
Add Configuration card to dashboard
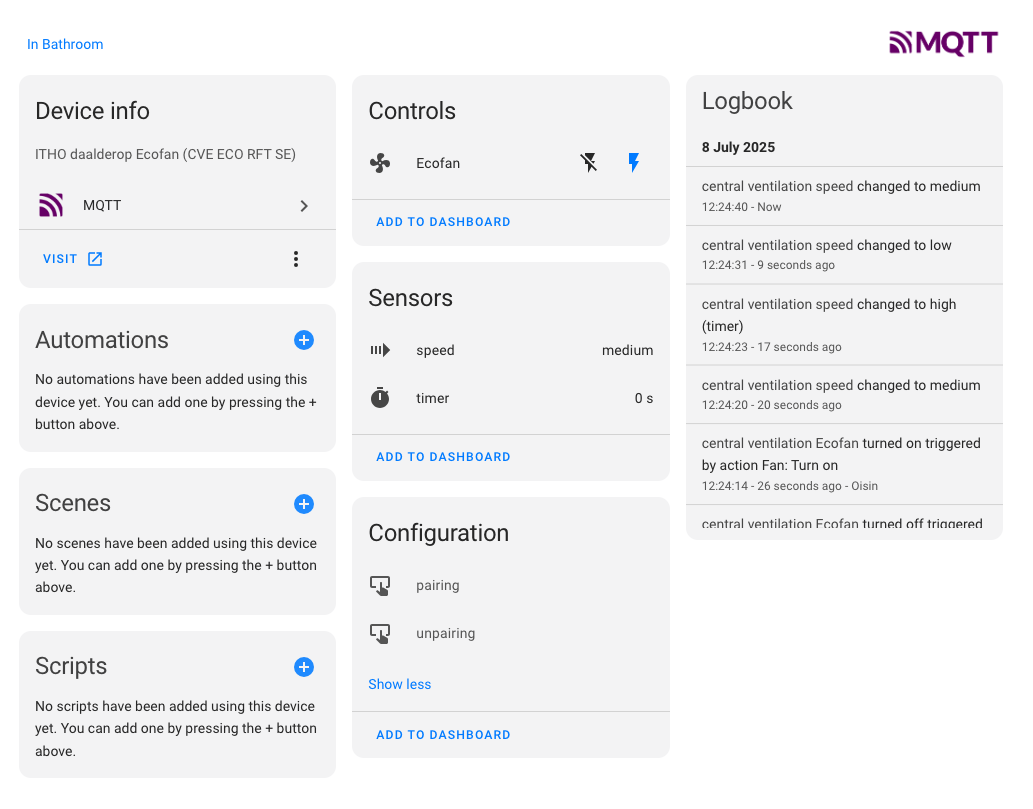click(x=443, y=735)
